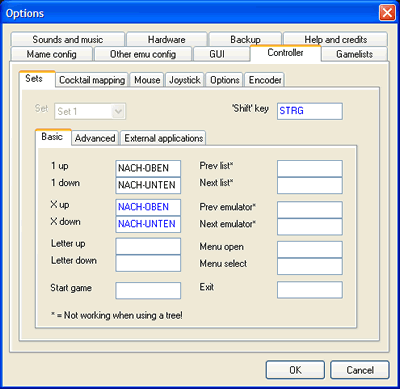
Task: Click the Cancel button
Action: pos(360,370)
